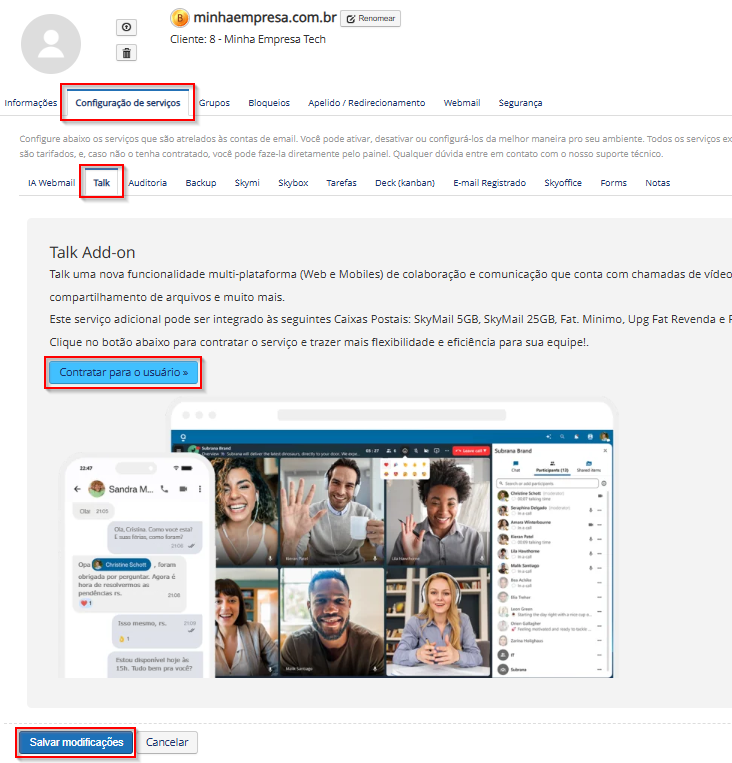
Task: Click the upload avatar photo icon
Action: click(128, 28)
